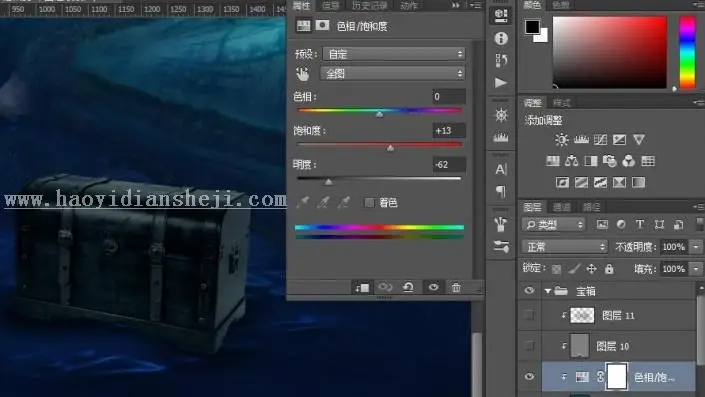Screen dimensions: 705x397
Task: Pick the add-to-sample eyedropper tool
Action: [323, 203]
